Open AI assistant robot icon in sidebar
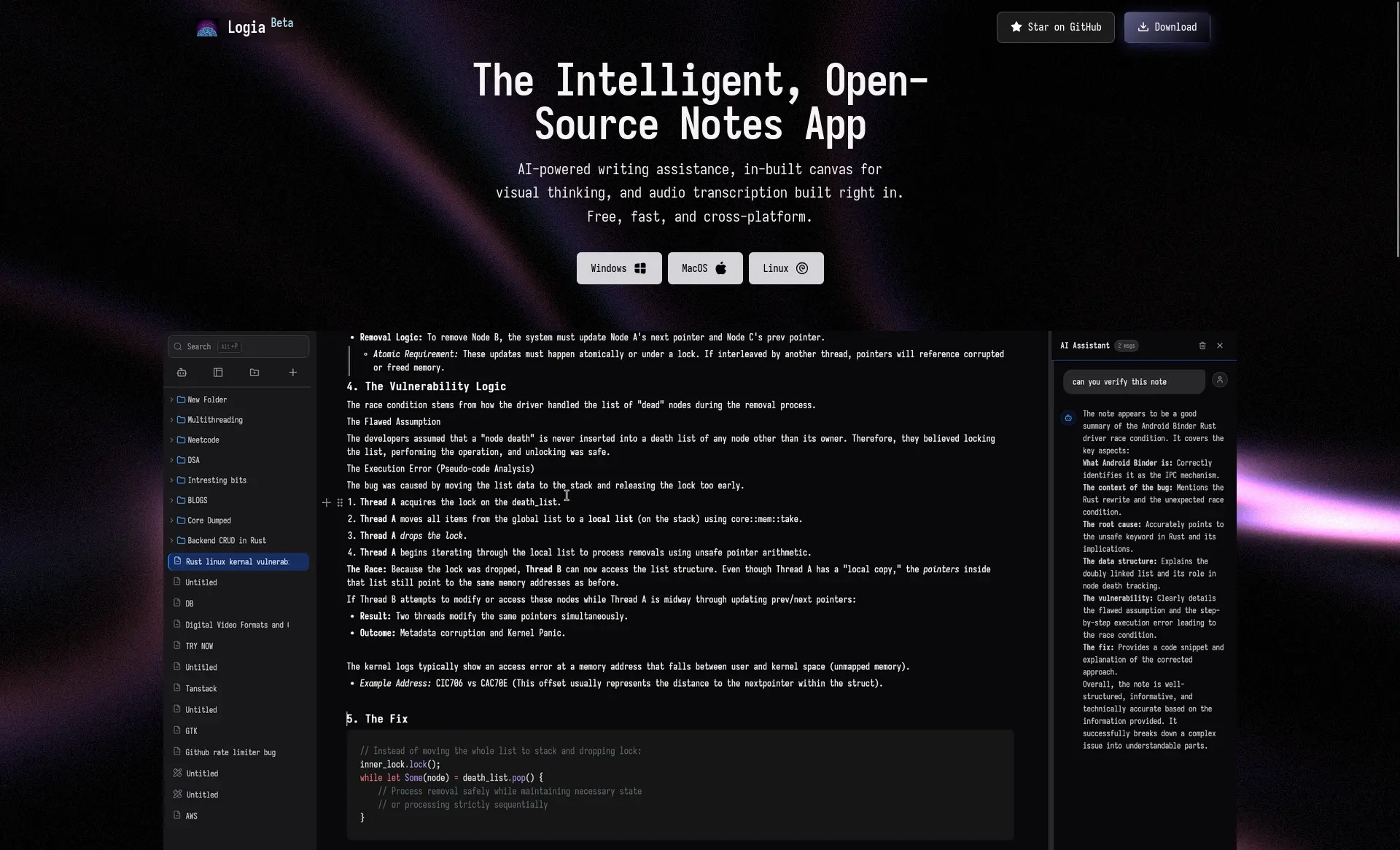This screenshot has height=850, width=1400. click(x=182, y=373)
